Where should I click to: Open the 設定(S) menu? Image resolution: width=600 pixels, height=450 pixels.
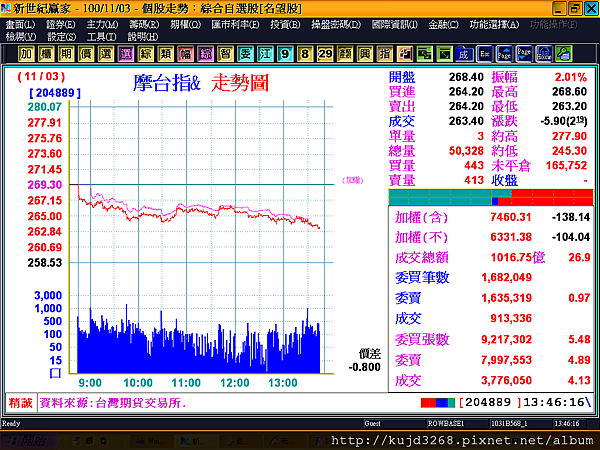tap(61, 37)
